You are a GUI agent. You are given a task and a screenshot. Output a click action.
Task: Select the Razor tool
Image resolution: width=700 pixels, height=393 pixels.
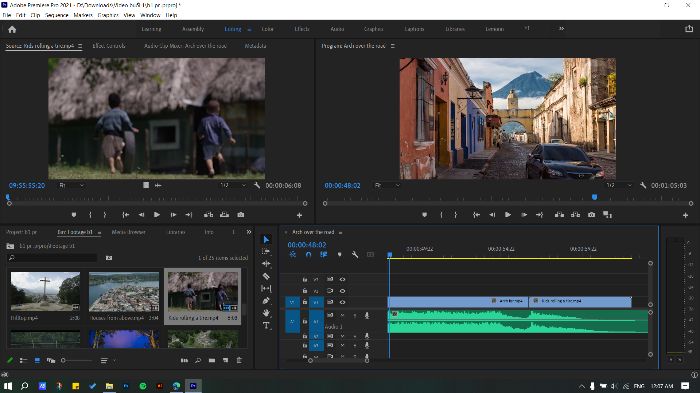[266, 276]
